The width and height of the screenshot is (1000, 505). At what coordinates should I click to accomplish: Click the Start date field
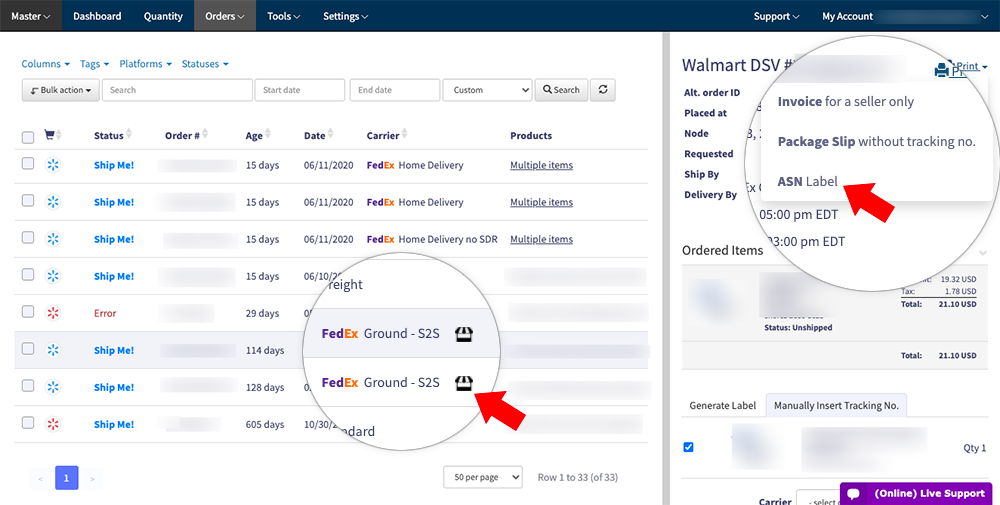[300, 90]
